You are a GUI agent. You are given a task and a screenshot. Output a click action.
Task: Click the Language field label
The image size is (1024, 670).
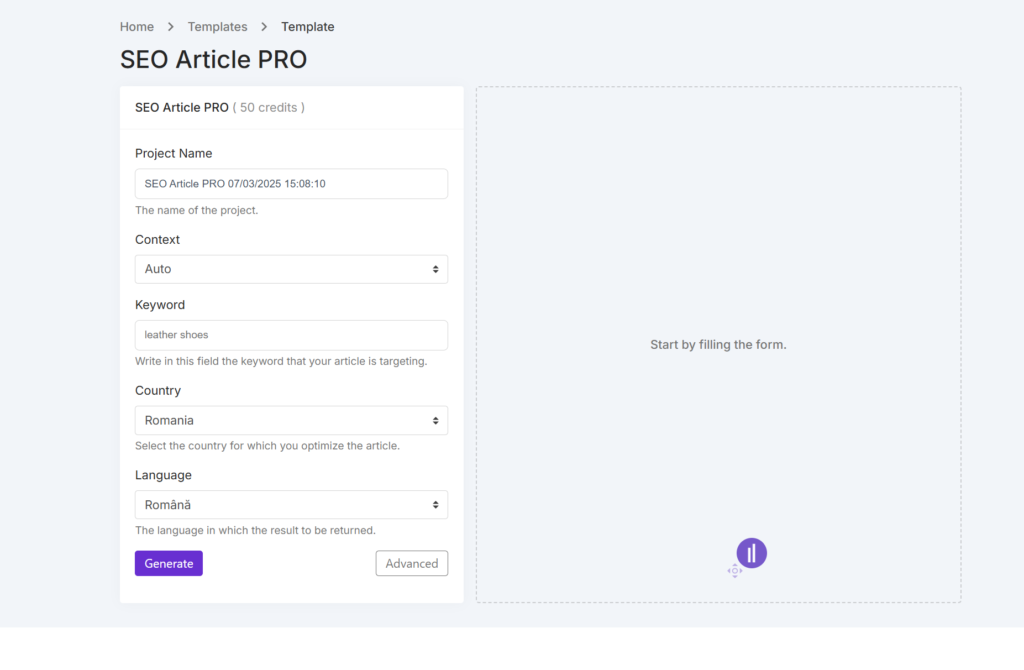point(163,475)
